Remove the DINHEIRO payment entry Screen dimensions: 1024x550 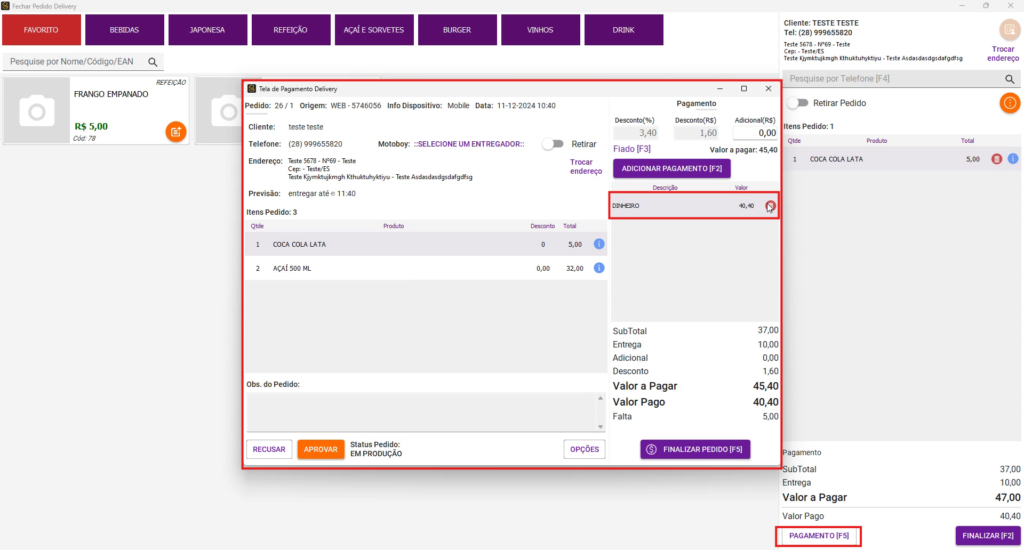click(x=770, y=206)
